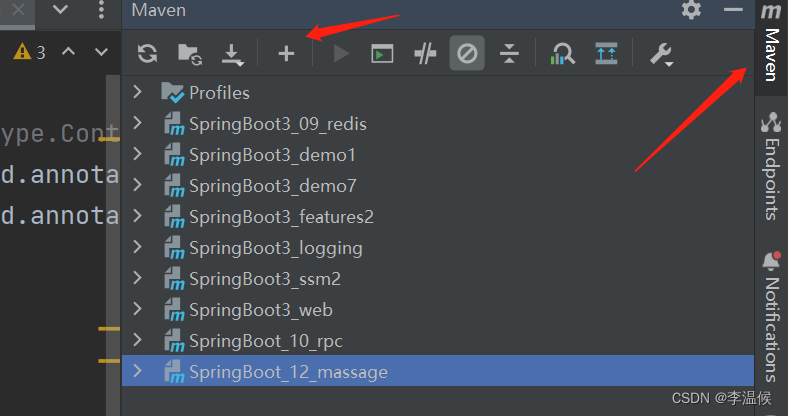Screen dimensions: 788x416
Task: Expand SpringBoot3_ssm2 project
Action: 137,278
